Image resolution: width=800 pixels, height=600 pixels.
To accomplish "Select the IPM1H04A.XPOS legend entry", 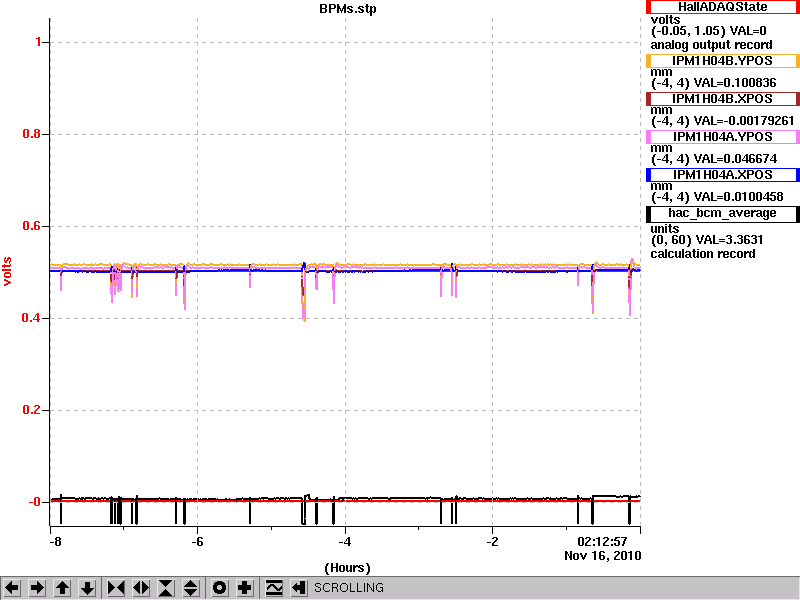I will pyautogui.click(x=722, y=175).
